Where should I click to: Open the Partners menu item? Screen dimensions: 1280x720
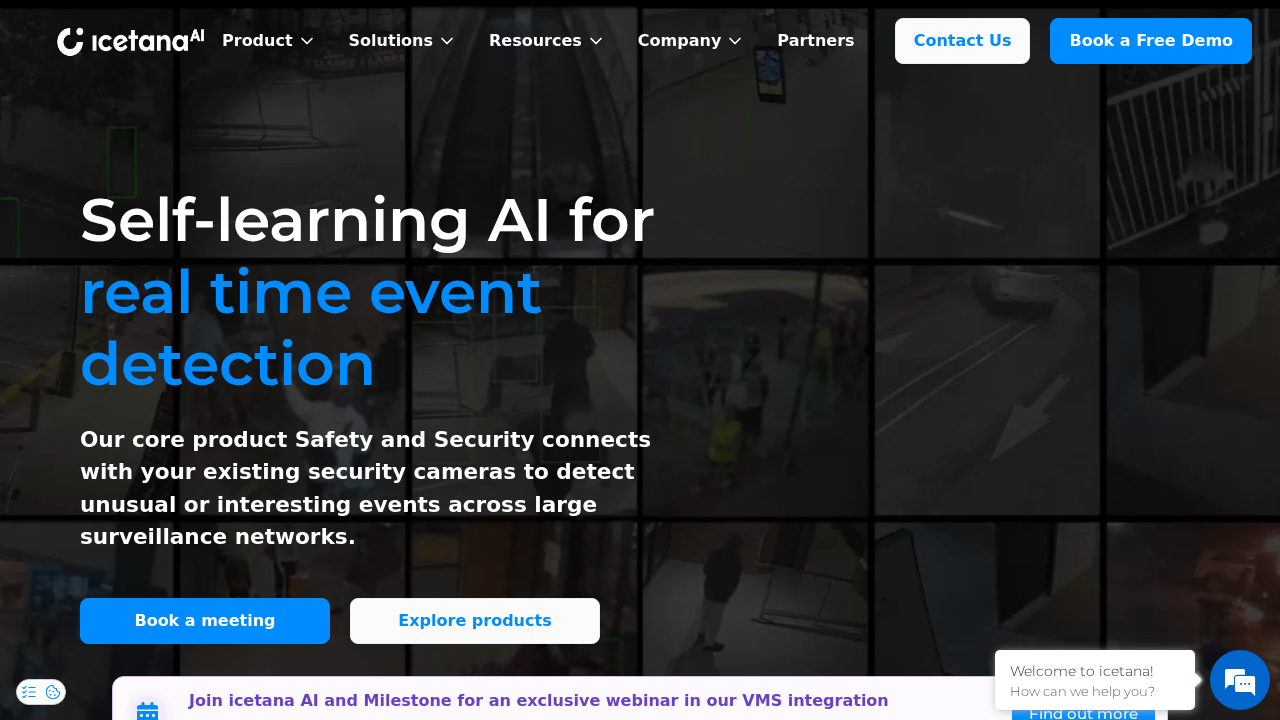pos(815,41)
